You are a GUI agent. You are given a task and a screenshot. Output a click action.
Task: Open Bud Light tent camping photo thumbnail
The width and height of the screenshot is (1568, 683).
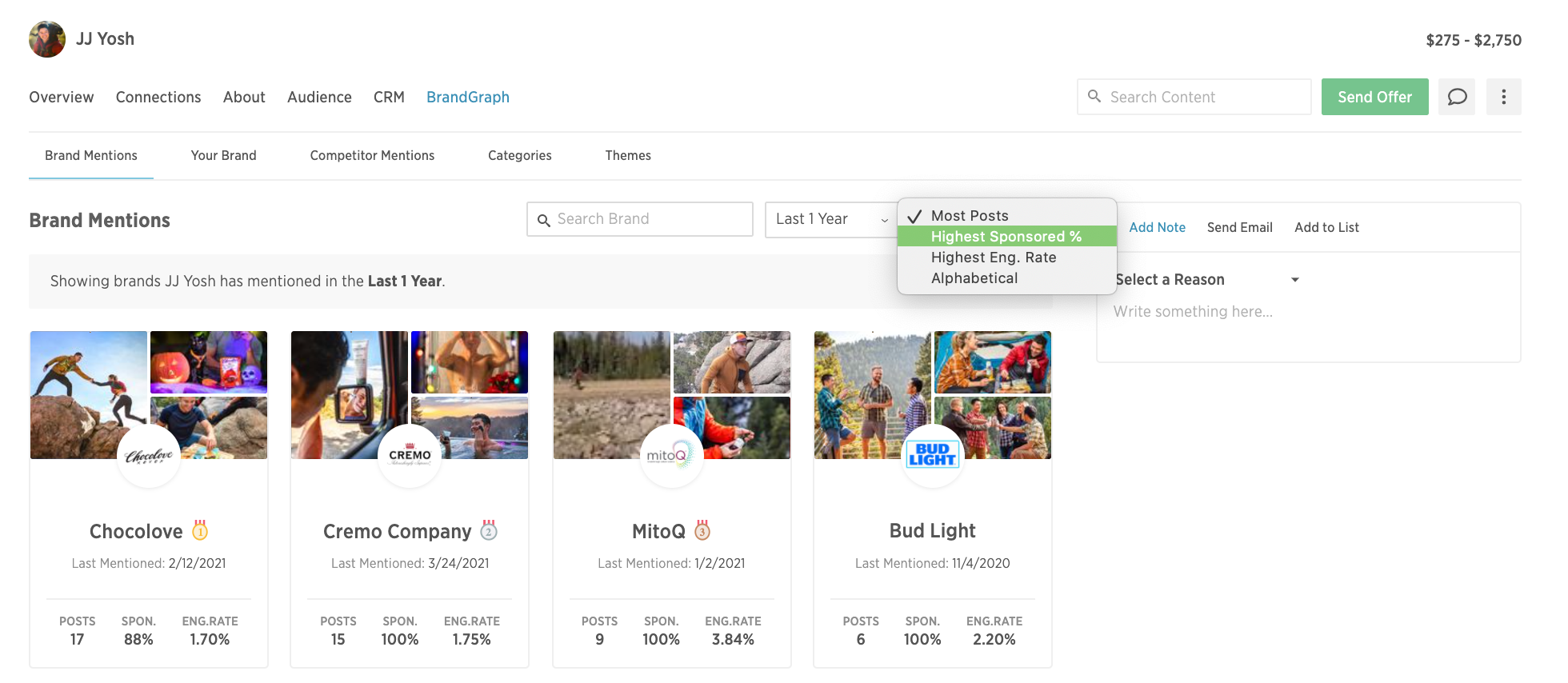pyautogui.click(x=993, y=362)
